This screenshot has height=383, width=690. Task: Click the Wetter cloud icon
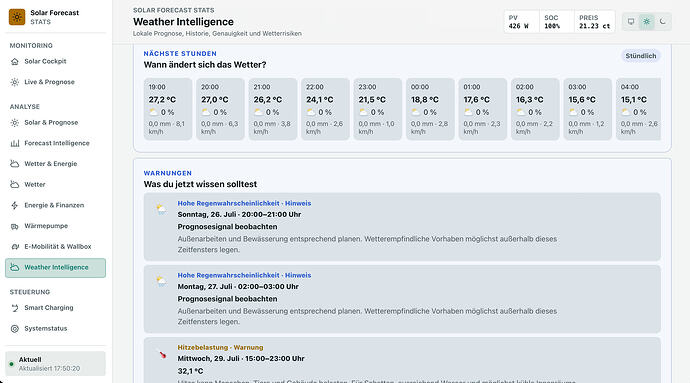(x=15, y=184)
